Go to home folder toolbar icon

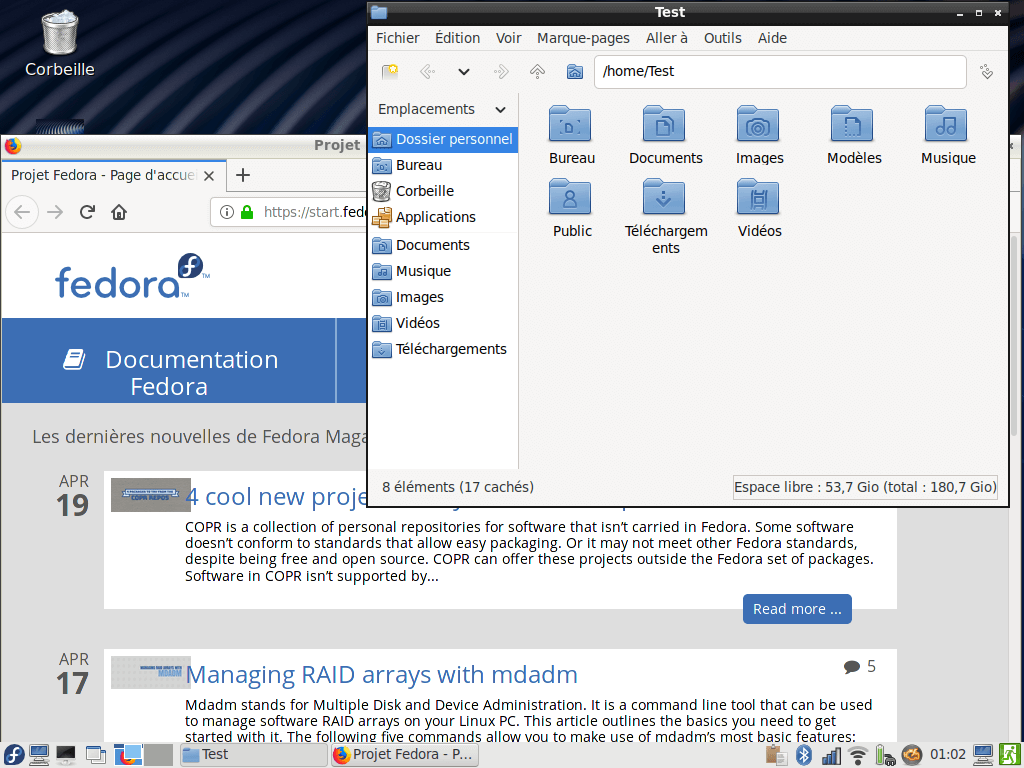pos(575,71)
